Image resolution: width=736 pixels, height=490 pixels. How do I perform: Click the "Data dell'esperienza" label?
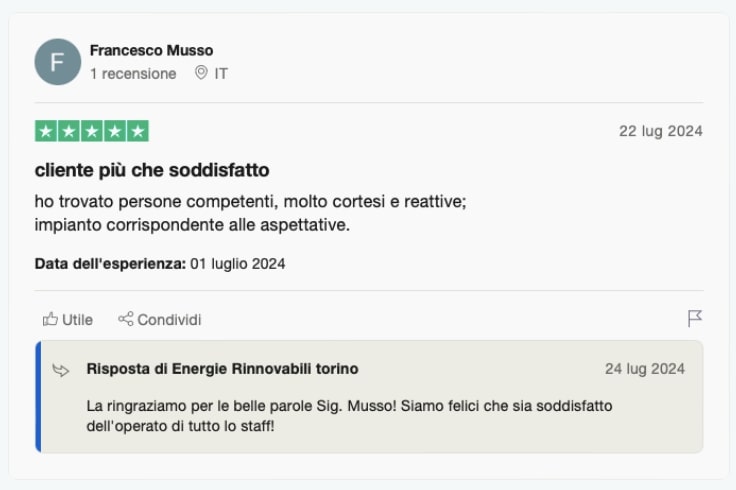click(x=110, y=264)
